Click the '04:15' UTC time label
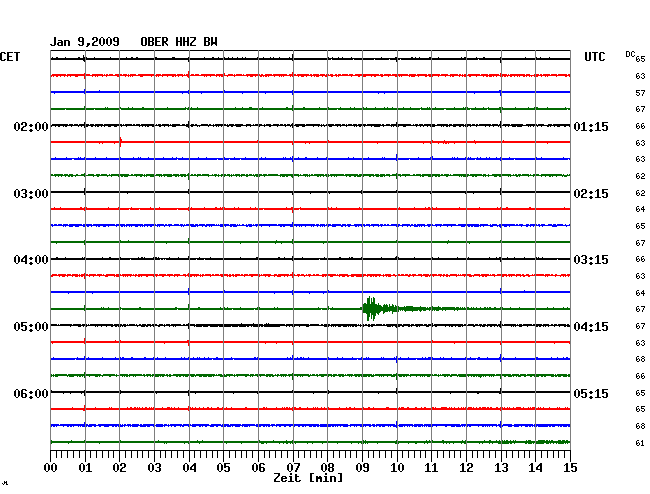650x494 pixels. click(591, 327)
